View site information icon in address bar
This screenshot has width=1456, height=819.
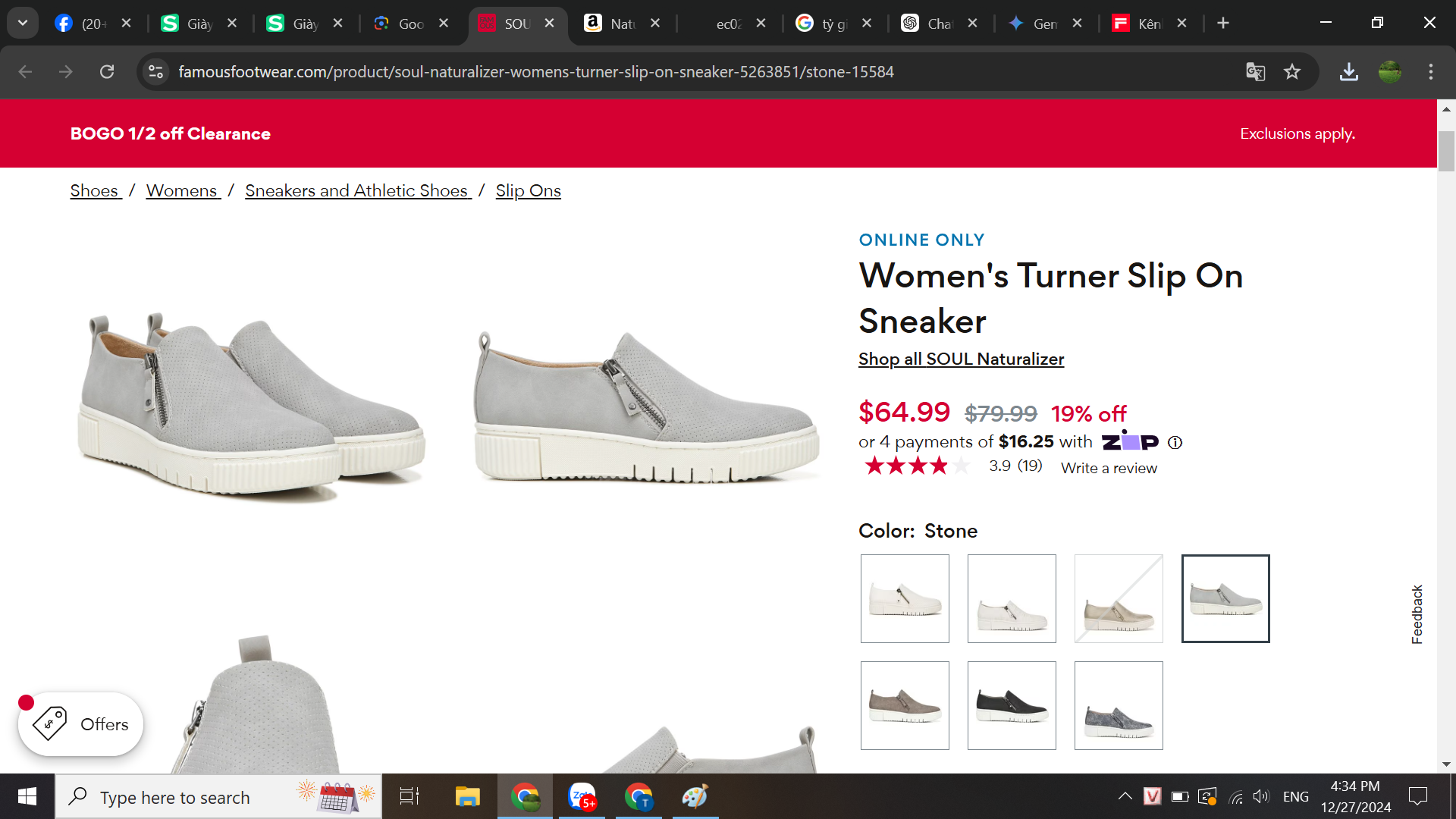155,72
